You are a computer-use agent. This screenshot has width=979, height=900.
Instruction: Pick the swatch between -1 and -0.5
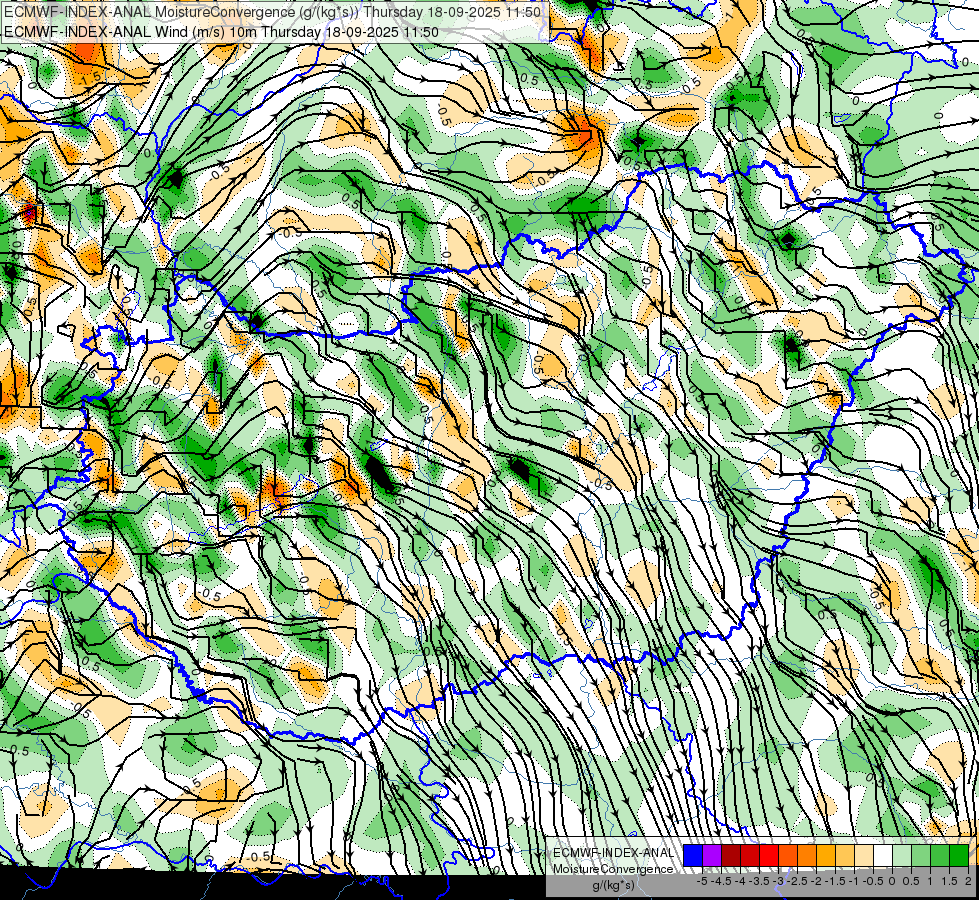pyautogui.click(x=863, y=855)
